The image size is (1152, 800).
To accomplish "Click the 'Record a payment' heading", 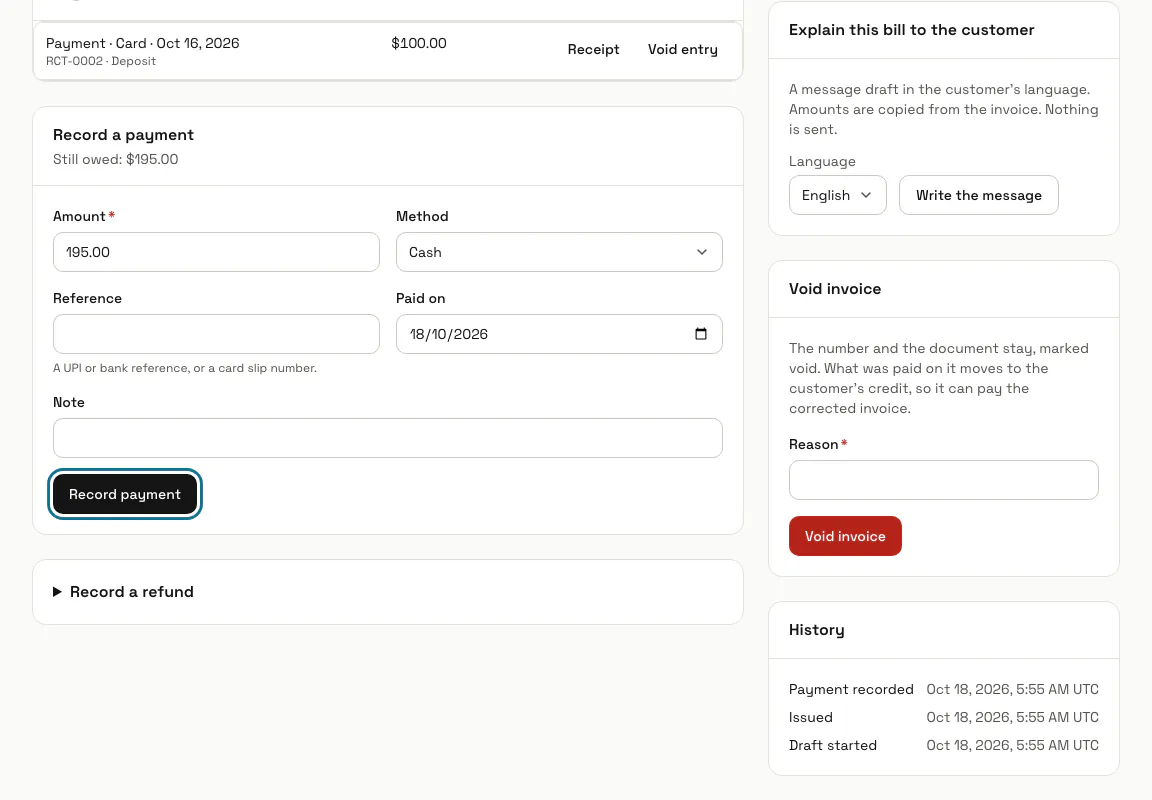I will (123, 135).
